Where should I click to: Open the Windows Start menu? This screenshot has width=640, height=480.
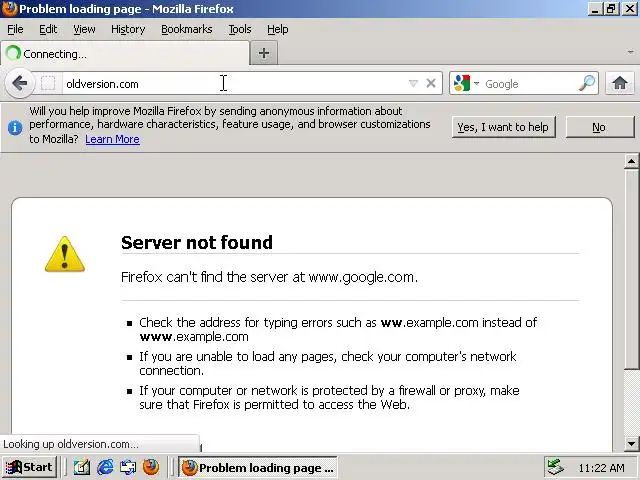(29, 467)
